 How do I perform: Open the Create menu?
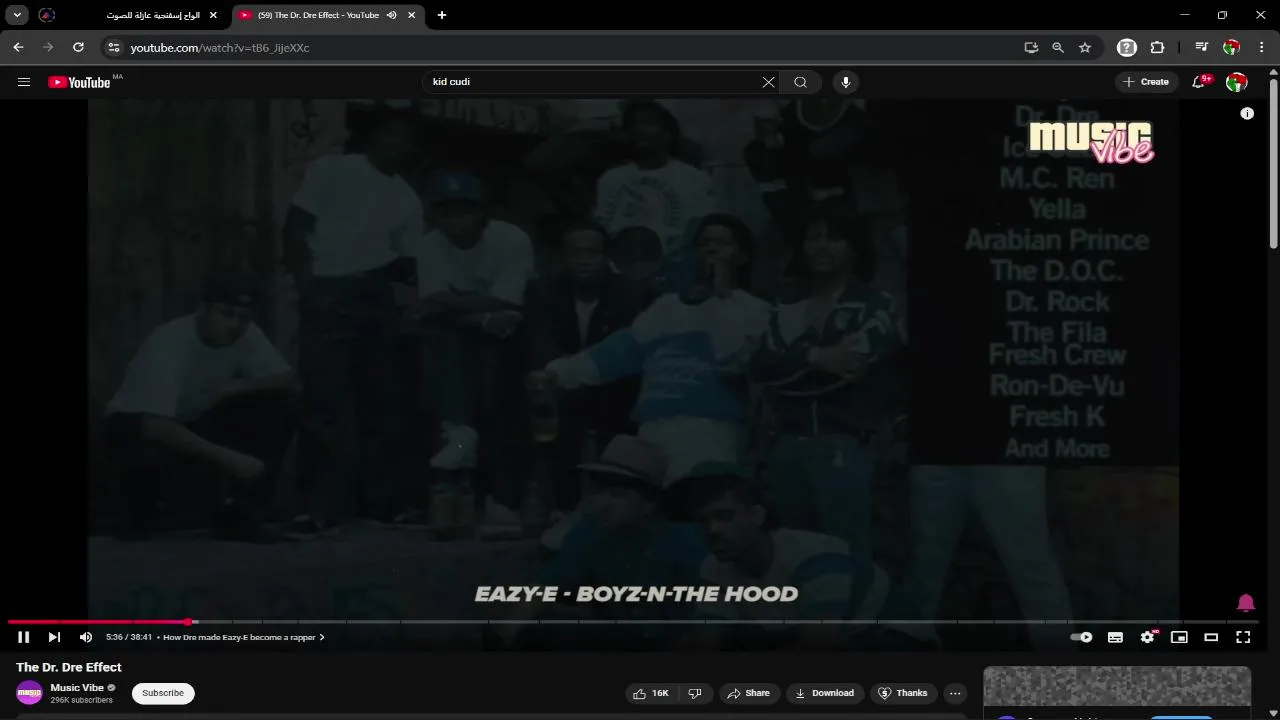click(x=1146, y=82)
